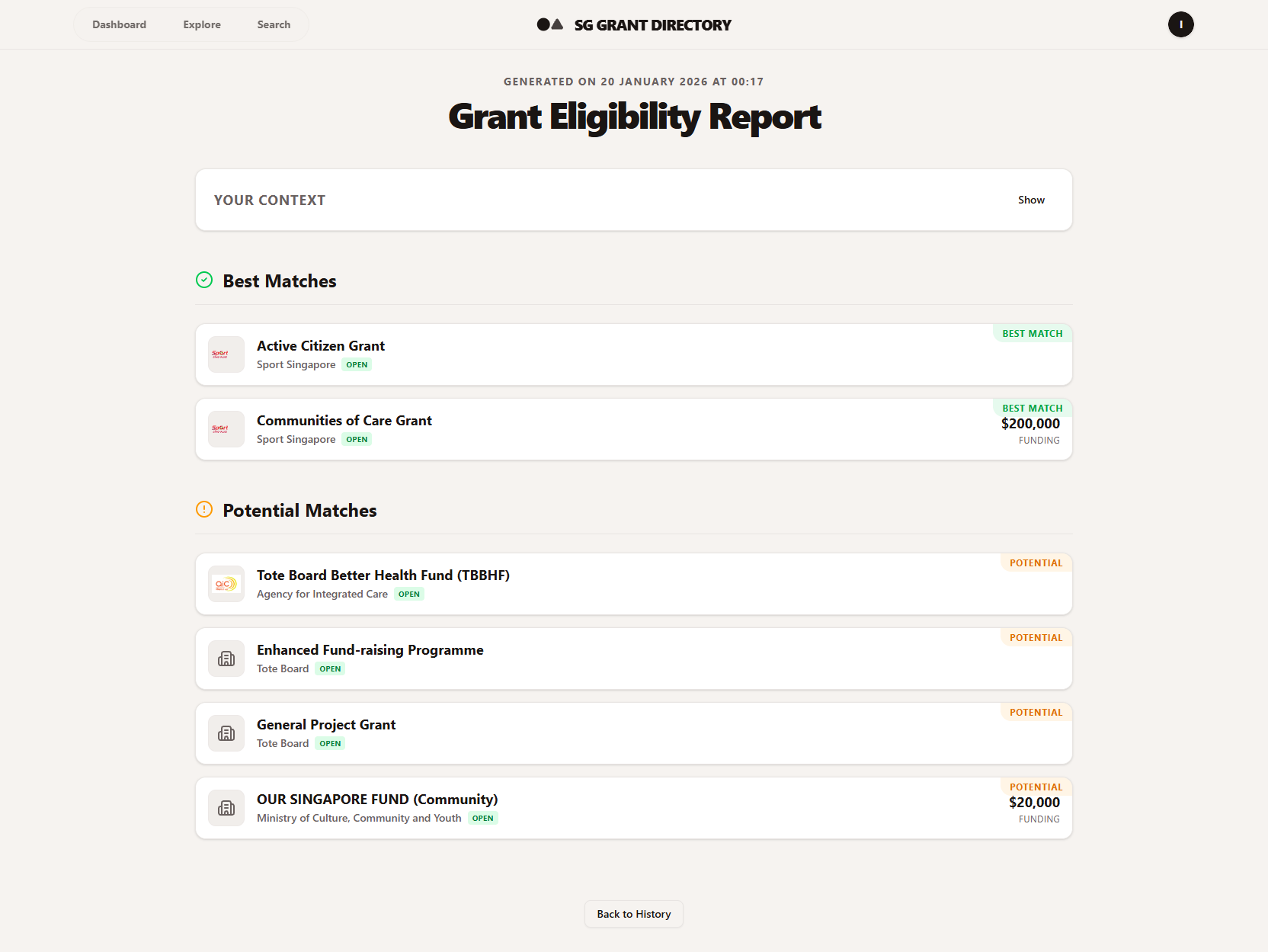
Task: Click the POTENTIAL badge on Tote Board Better Health Fund
Action: click(1036, 563)
